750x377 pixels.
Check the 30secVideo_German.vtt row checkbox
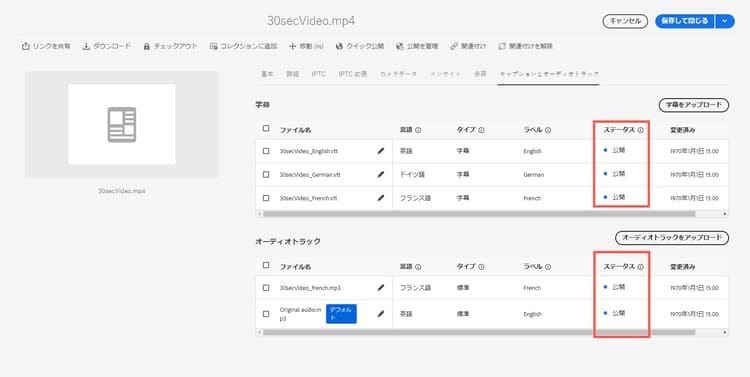[266, 174]
